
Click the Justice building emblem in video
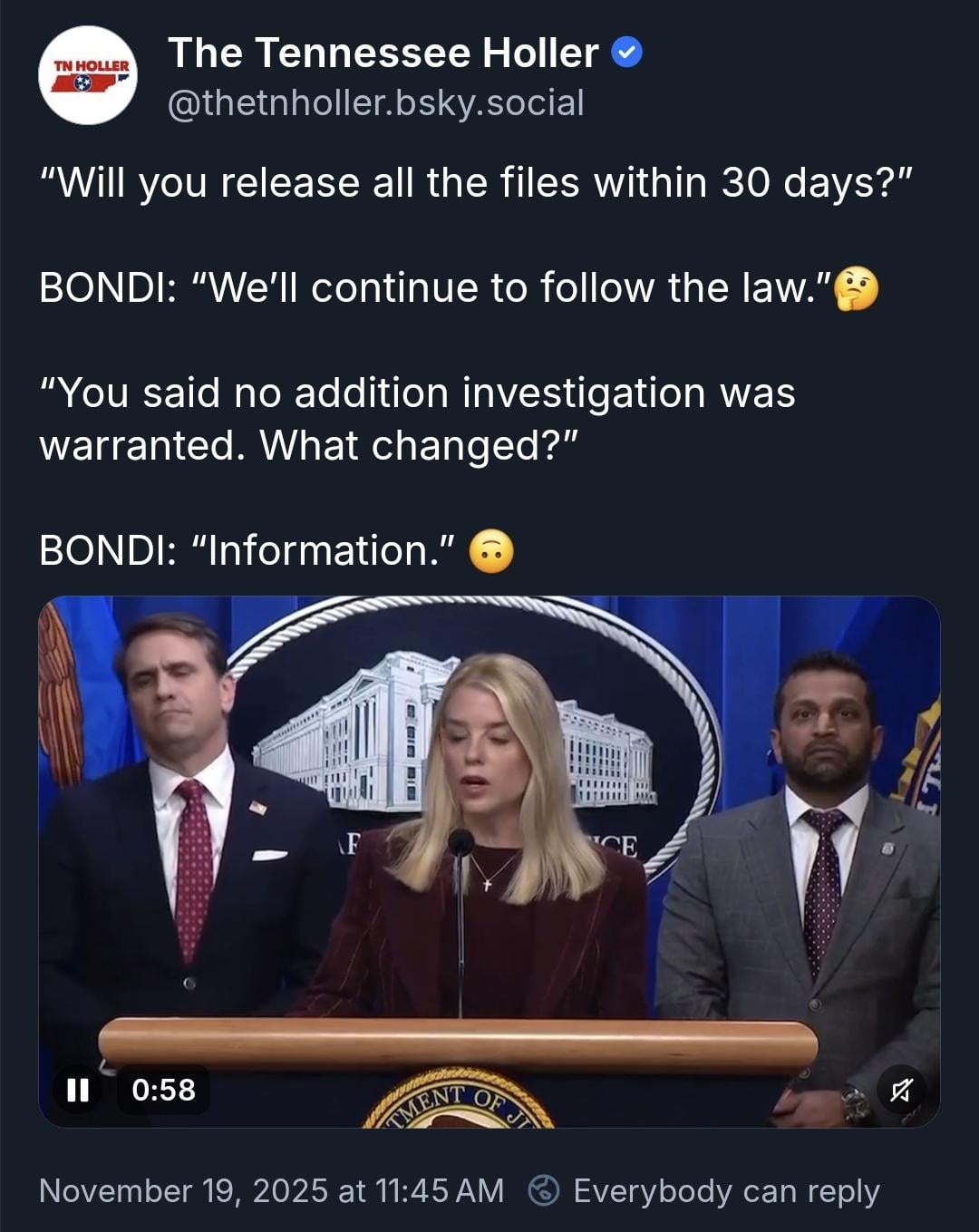pyautogui.click(x=471, y=725)
